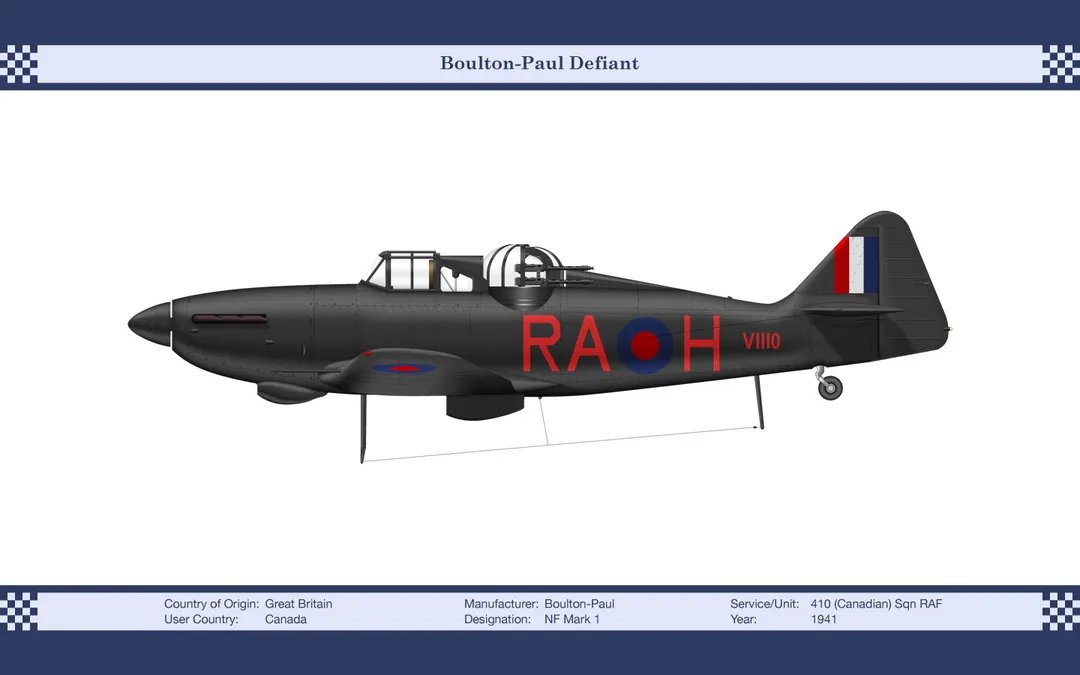Click the fuselage roundel between RA and H
Image resolution: width=1080 pixels, height=675 pixels.
coord(645,345)
